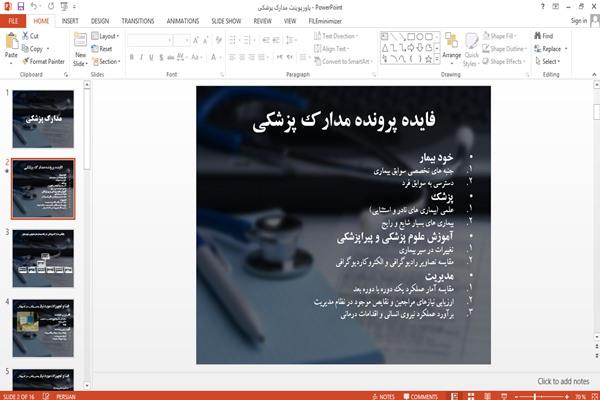Screen dimensions: 600x400
Task: Expand the Replace dropdown arrow
Action: [566, 49]
